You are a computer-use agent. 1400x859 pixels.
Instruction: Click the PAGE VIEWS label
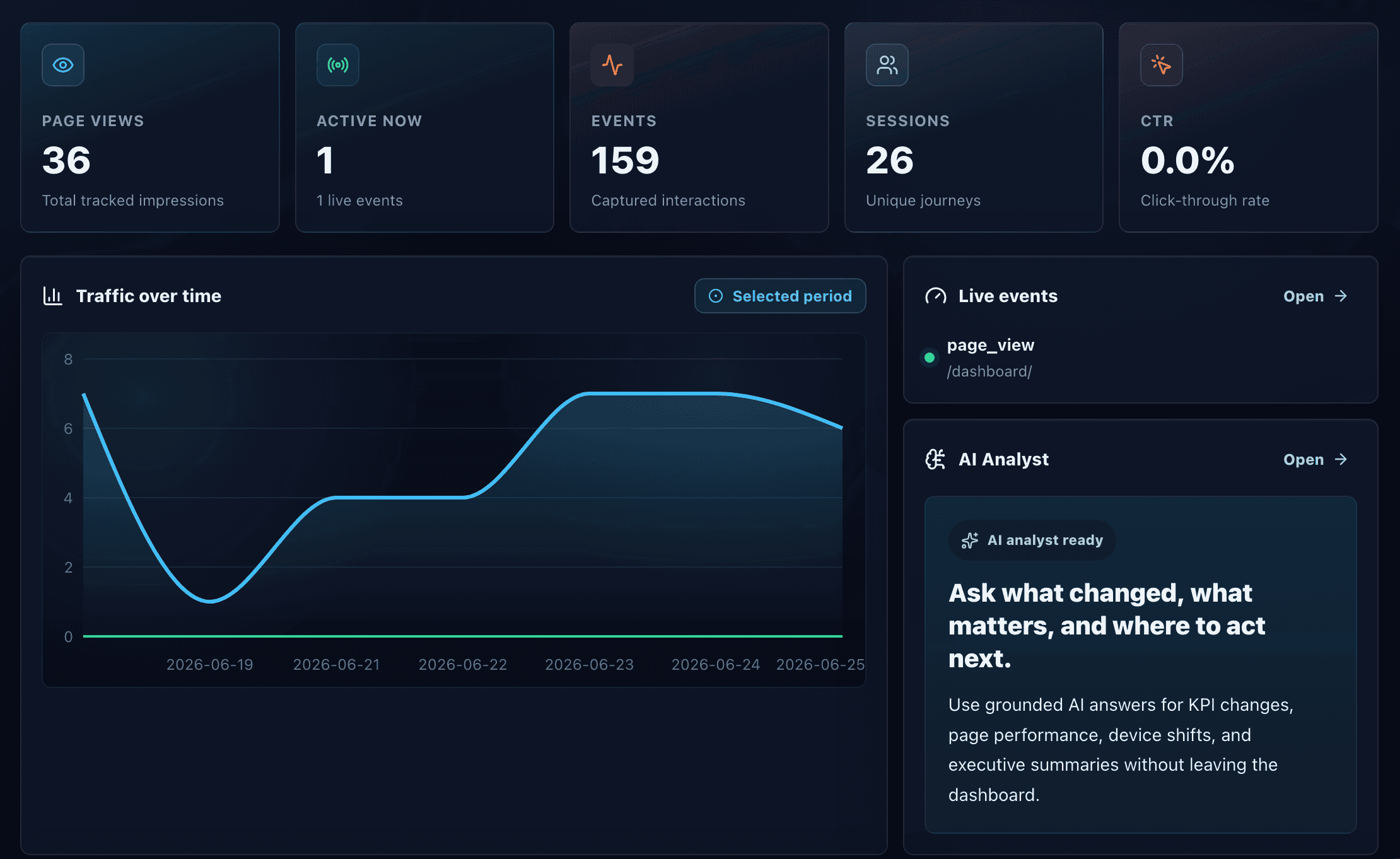pos(93,121)
